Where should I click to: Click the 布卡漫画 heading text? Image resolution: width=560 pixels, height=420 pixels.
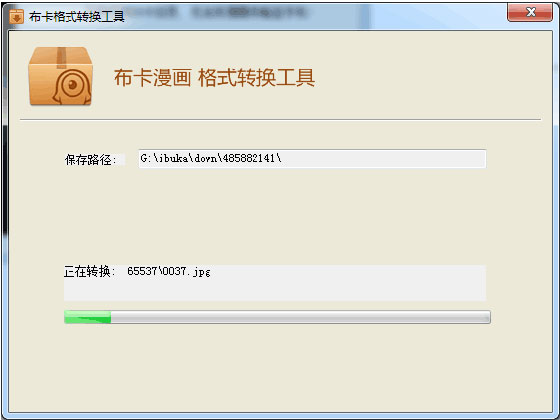point(152,78)
